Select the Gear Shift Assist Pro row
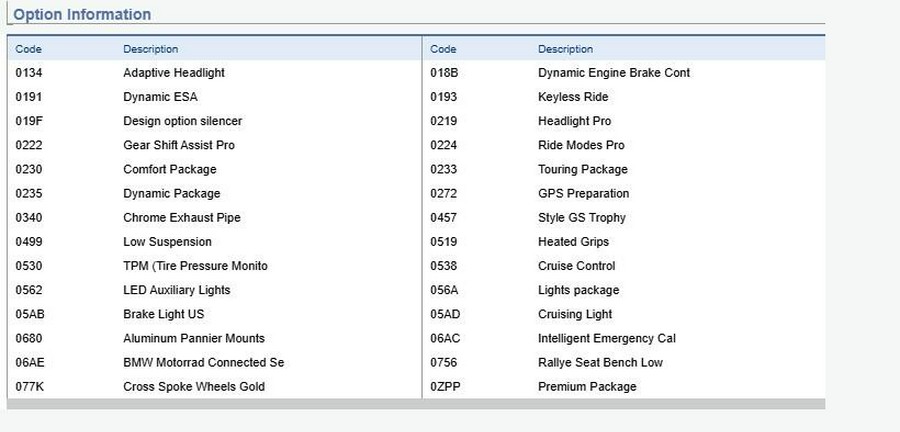The height and width of the screenshot is (432, 900). [215, 145]
